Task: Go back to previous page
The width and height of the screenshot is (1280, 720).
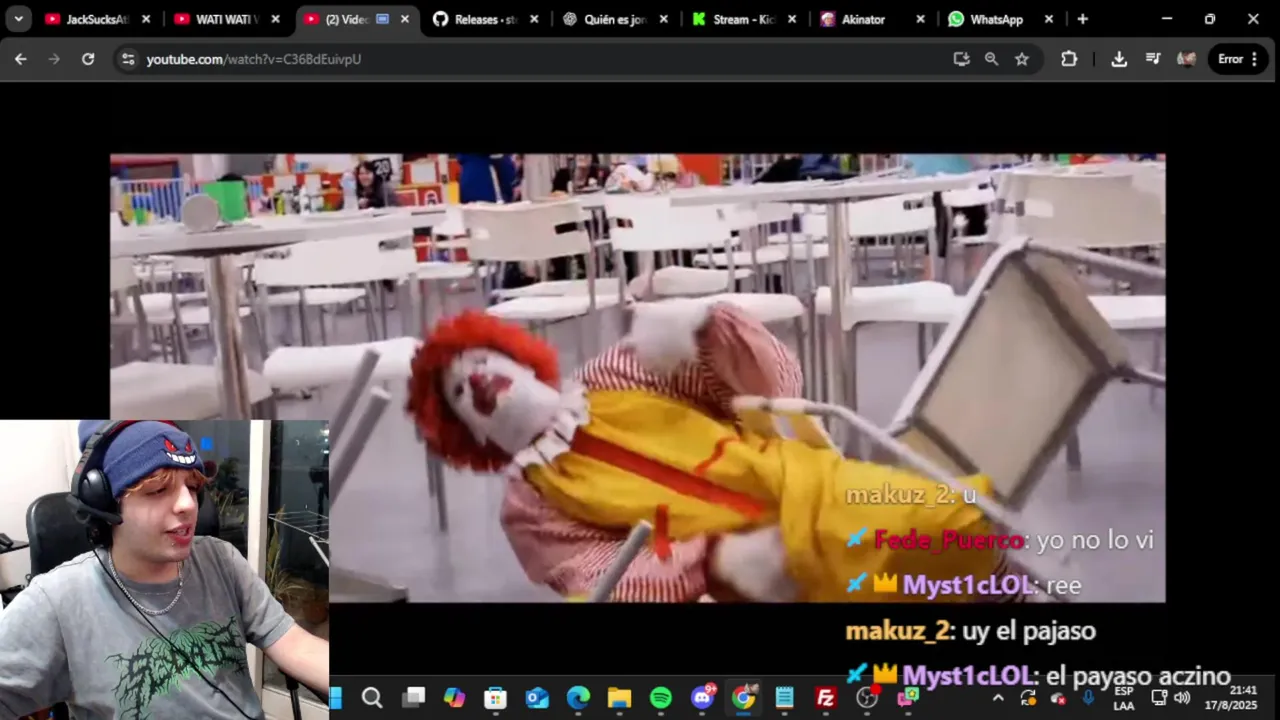Action: tap(21, 59)
